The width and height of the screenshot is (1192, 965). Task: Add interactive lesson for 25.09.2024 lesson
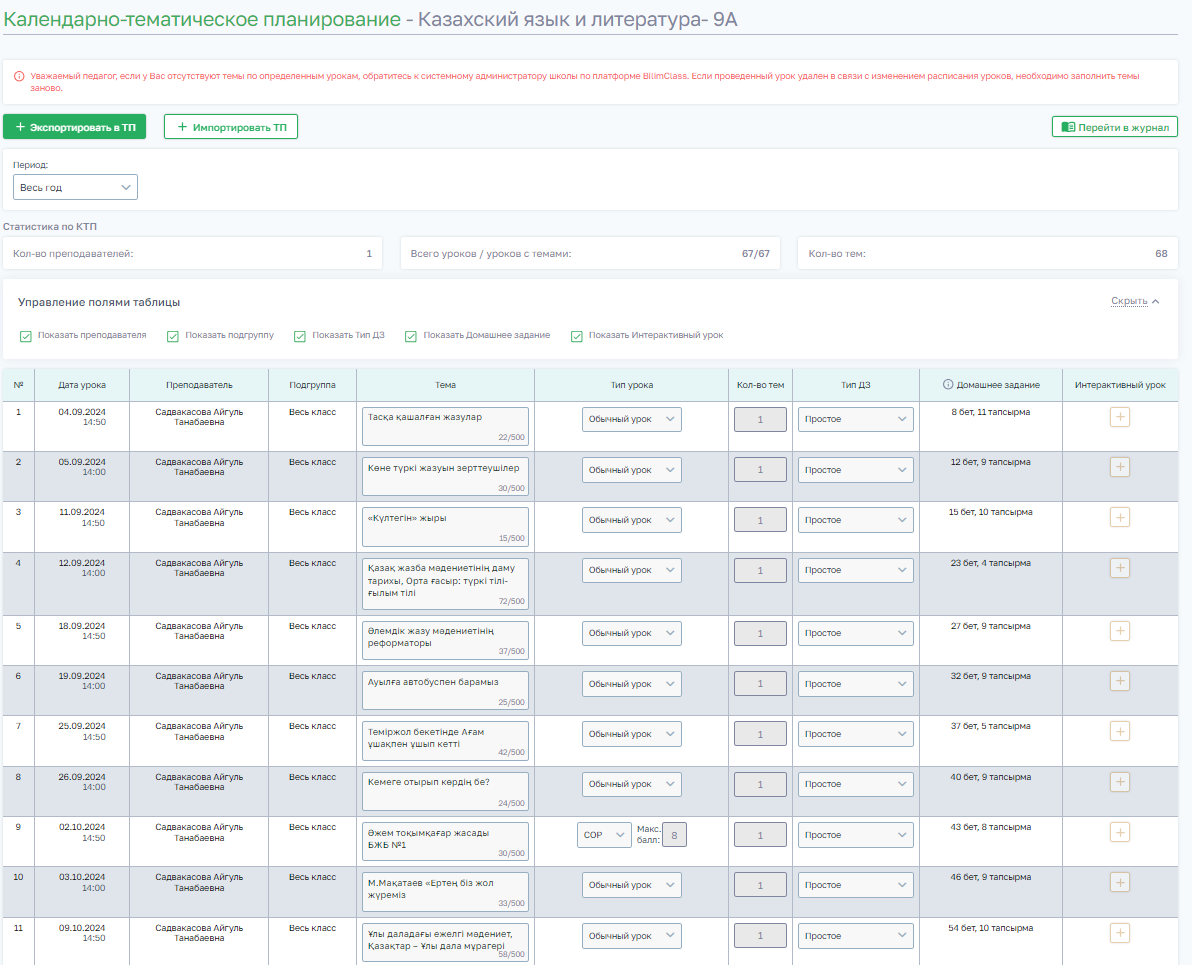coord(1120,732)
